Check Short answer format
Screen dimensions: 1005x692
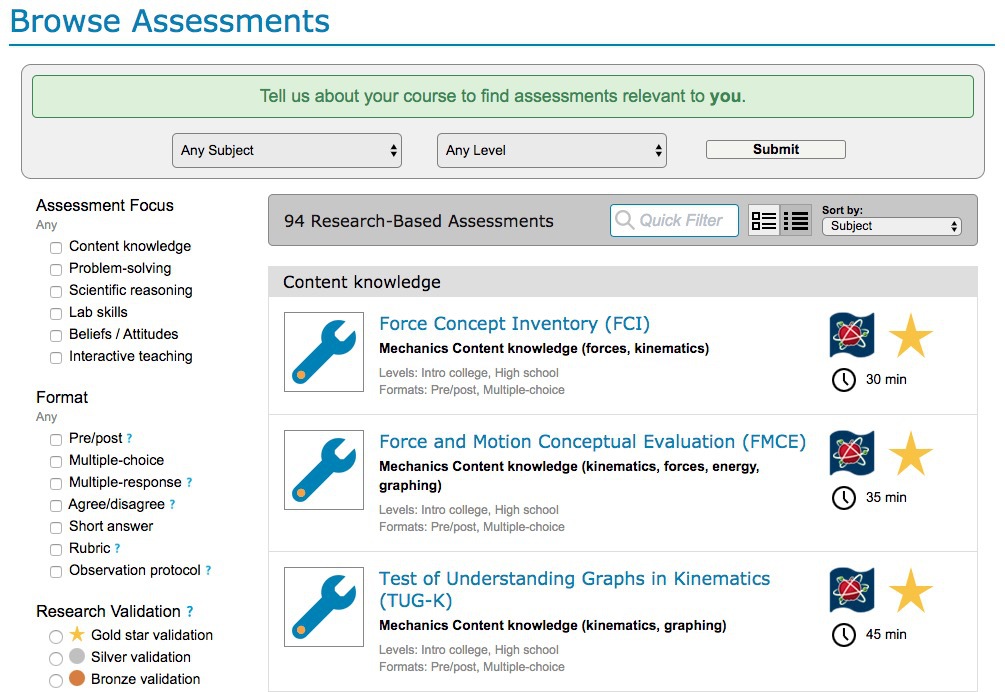tap(56, 528)
